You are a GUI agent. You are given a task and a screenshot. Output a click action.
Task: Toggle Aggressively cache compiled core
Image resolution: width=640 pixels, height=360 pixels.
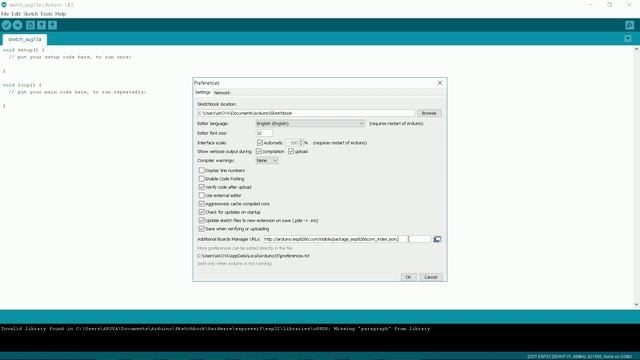click(x=202, y=204)
